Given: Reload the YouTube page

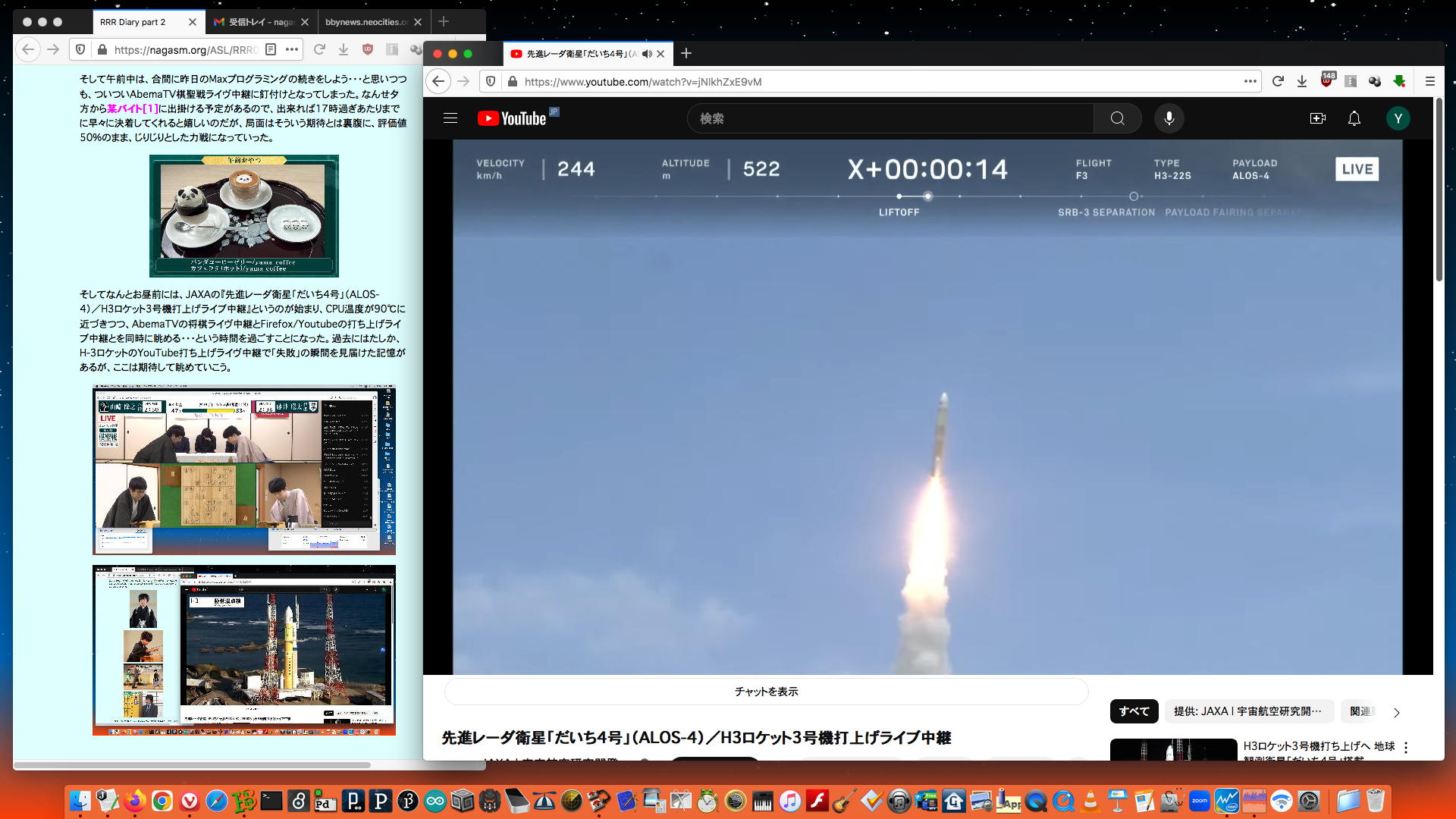Looking at the screenshot, I should pos(1278,81).
